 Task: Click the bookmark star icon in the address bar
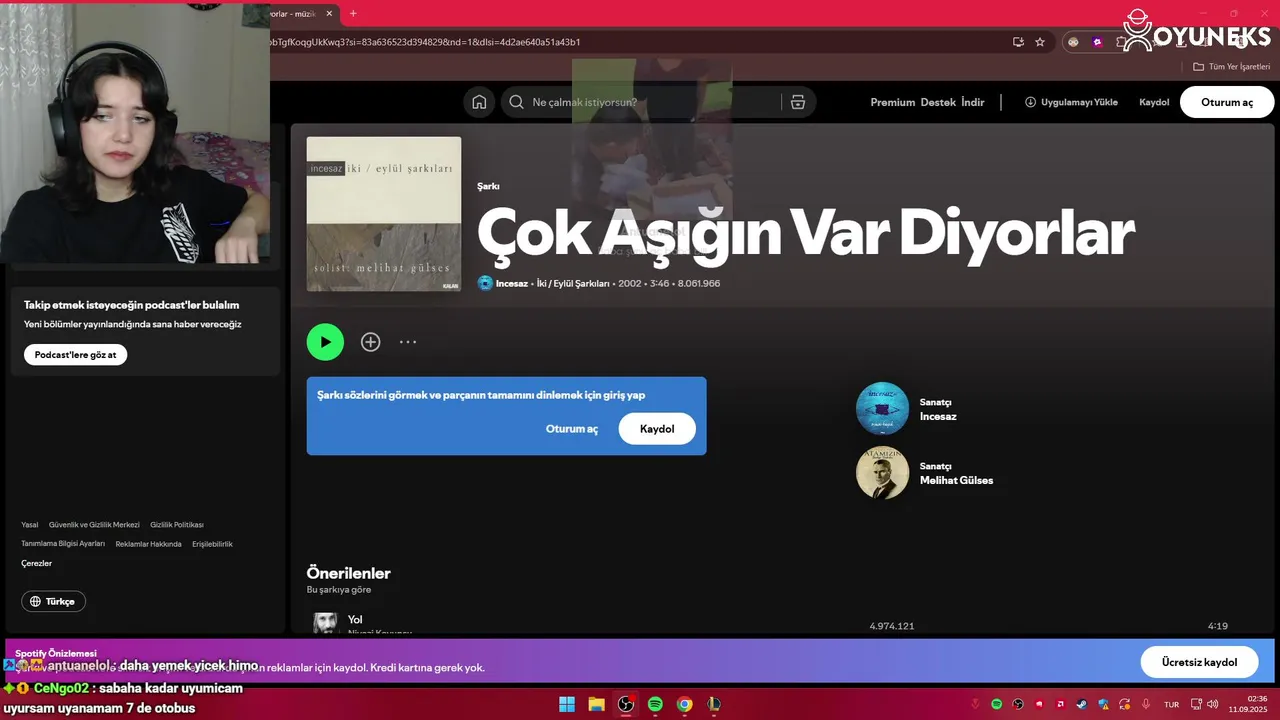click(x=1040, y=42)
